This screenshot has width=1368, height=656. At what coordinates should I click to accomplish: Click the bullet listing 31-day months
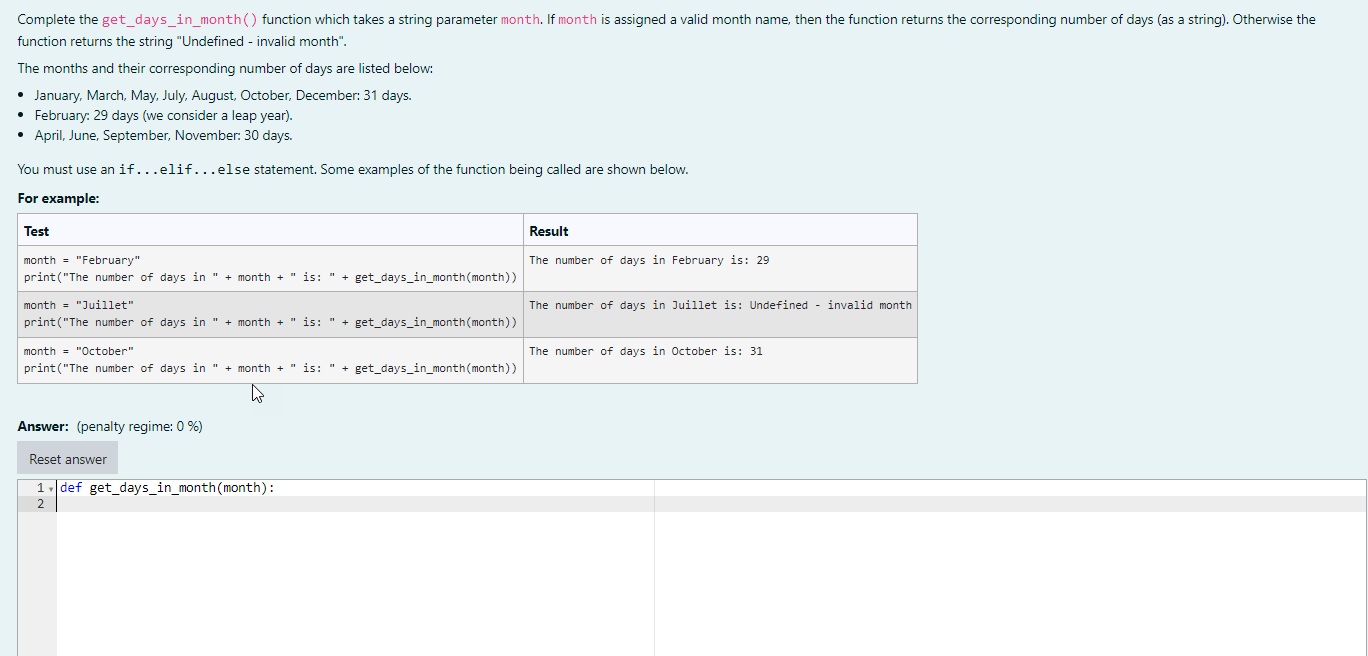(223, 95)
